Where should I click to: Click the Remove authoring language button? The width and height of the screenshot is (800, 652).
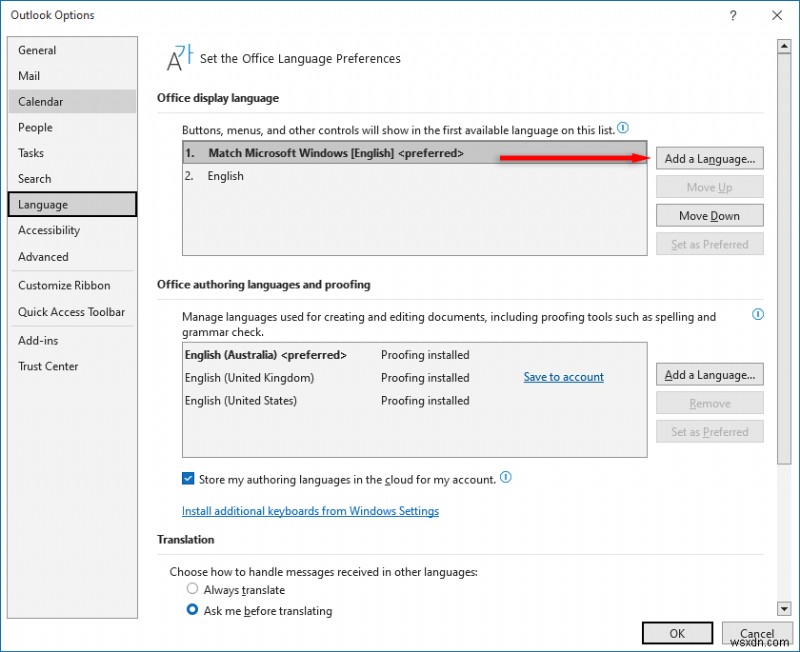pos(709,404)
